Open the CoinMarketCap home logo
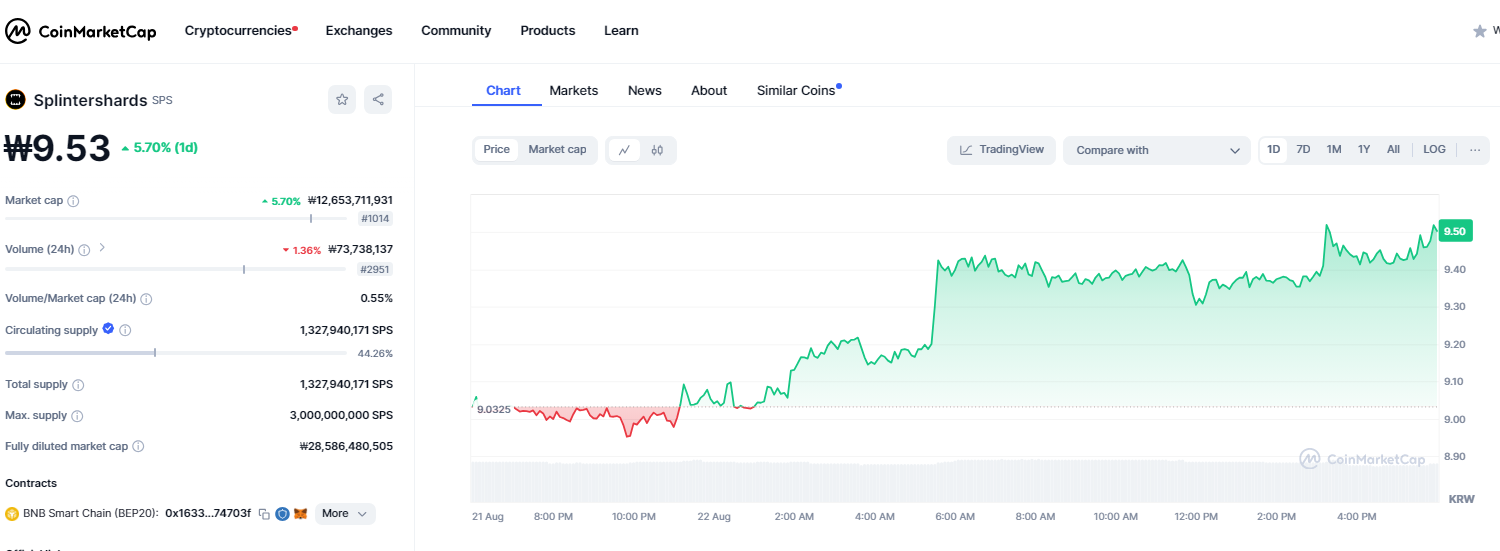This screenshot has width=1500, height=551. click(x=81, y=31)
